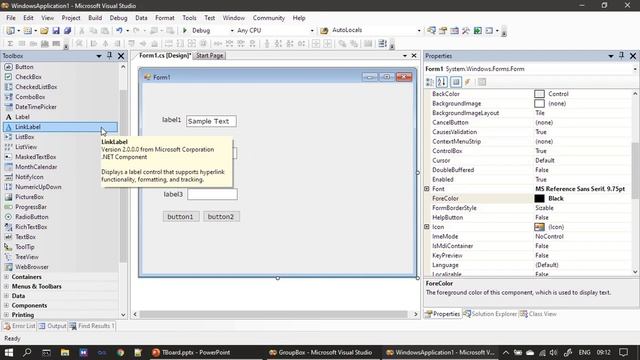Expand the Icon property node
The height and width of the screenshot is (360, 640).
[427, 227]
